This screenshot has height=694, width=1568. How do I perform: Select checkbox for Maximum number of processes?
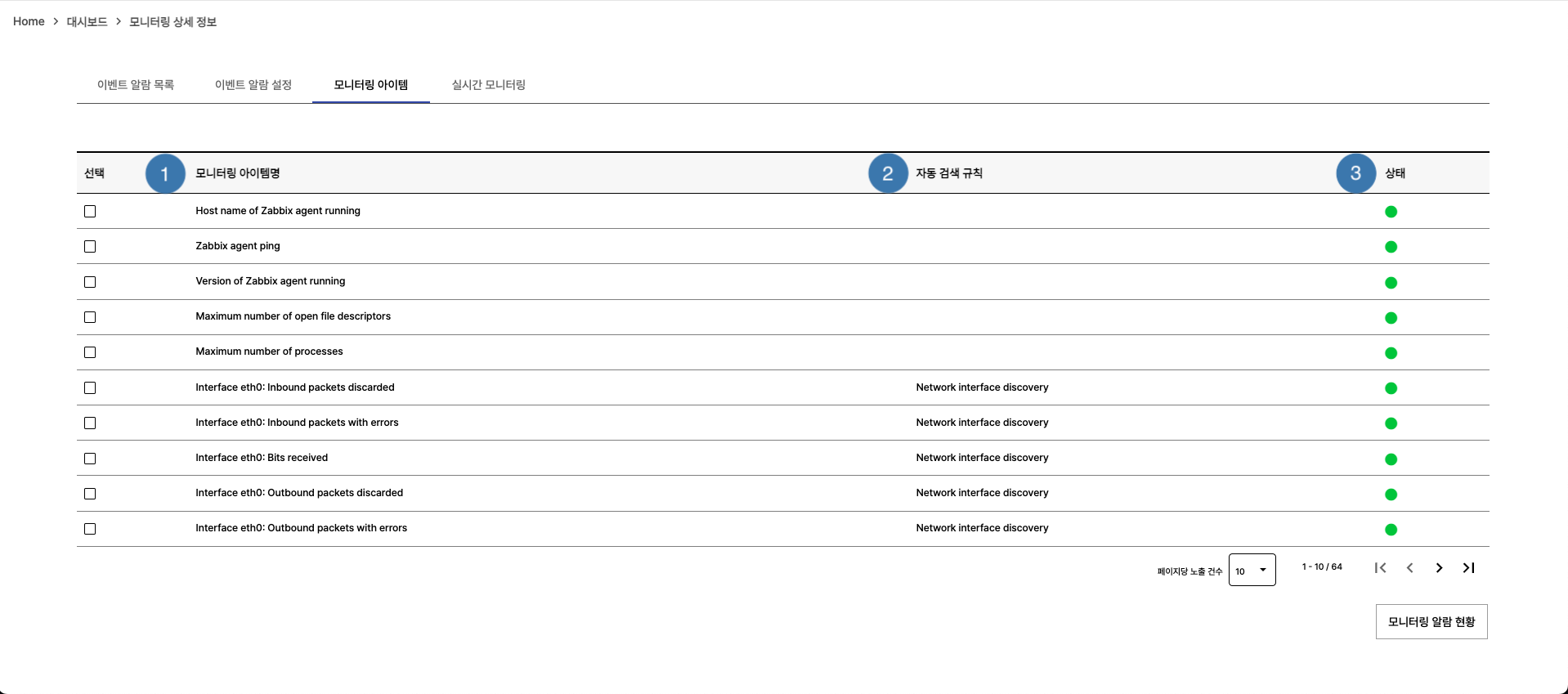[x=90, y=352]
